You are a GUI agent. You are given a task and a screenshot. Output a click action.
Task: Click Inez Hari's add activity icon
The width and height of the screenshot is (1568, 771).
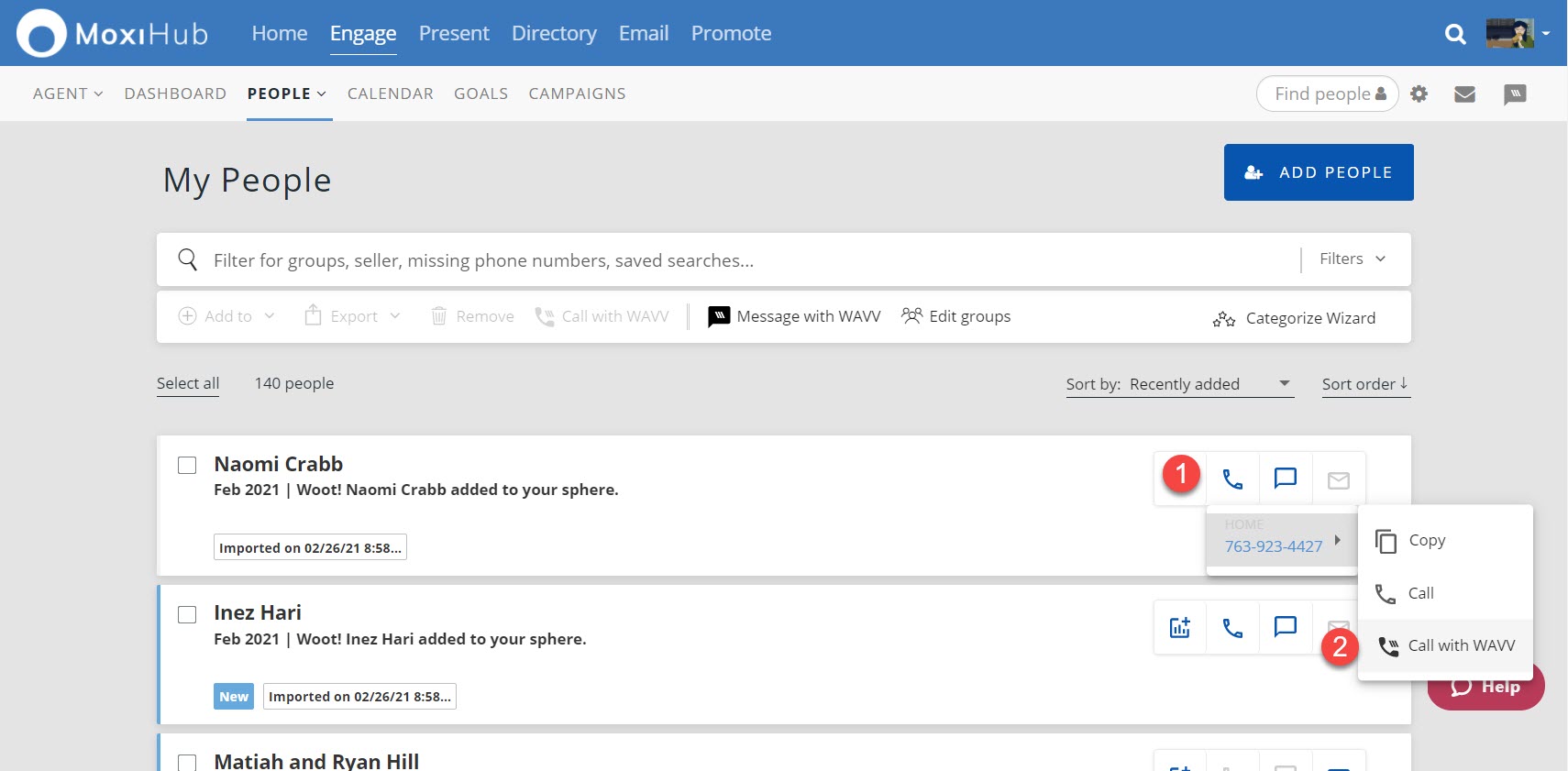point(1180,627)
